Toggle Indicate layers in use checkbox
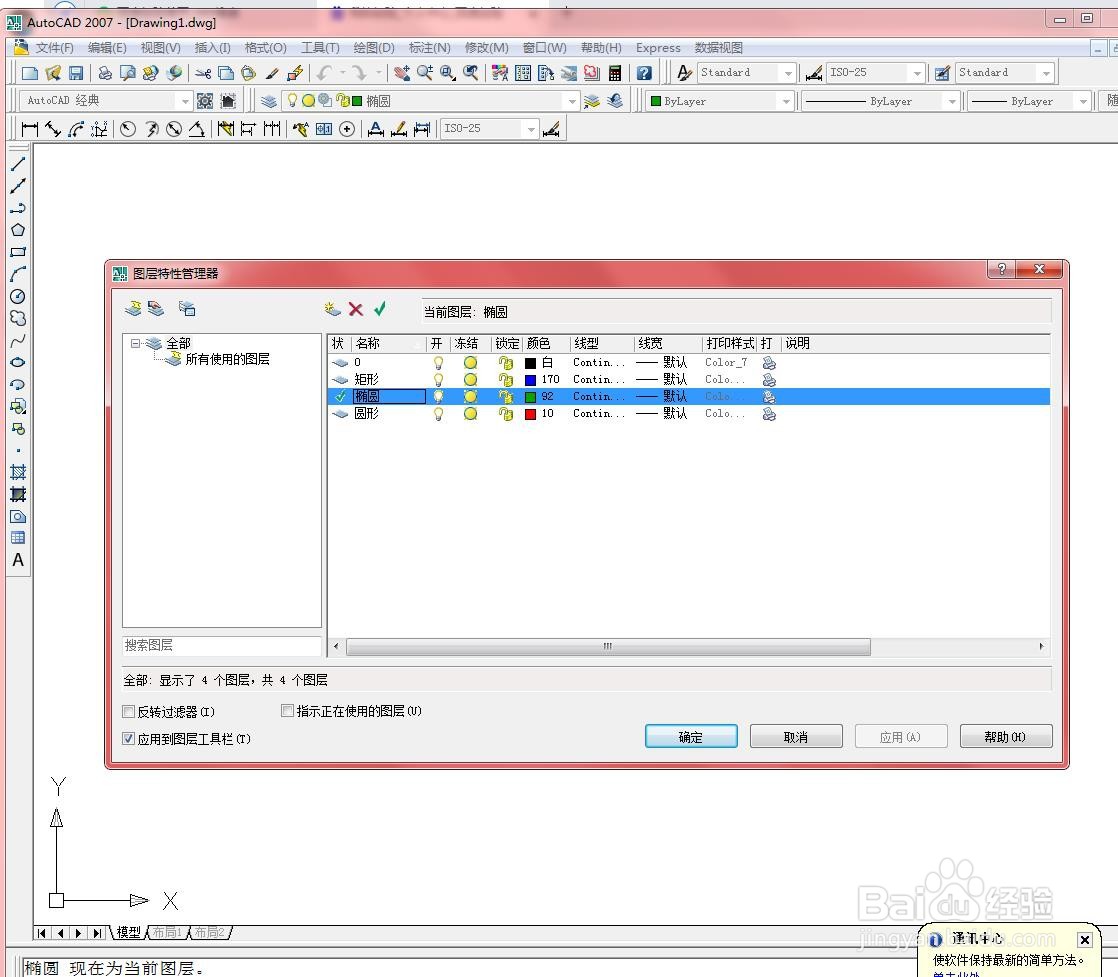 pos(287,711)
